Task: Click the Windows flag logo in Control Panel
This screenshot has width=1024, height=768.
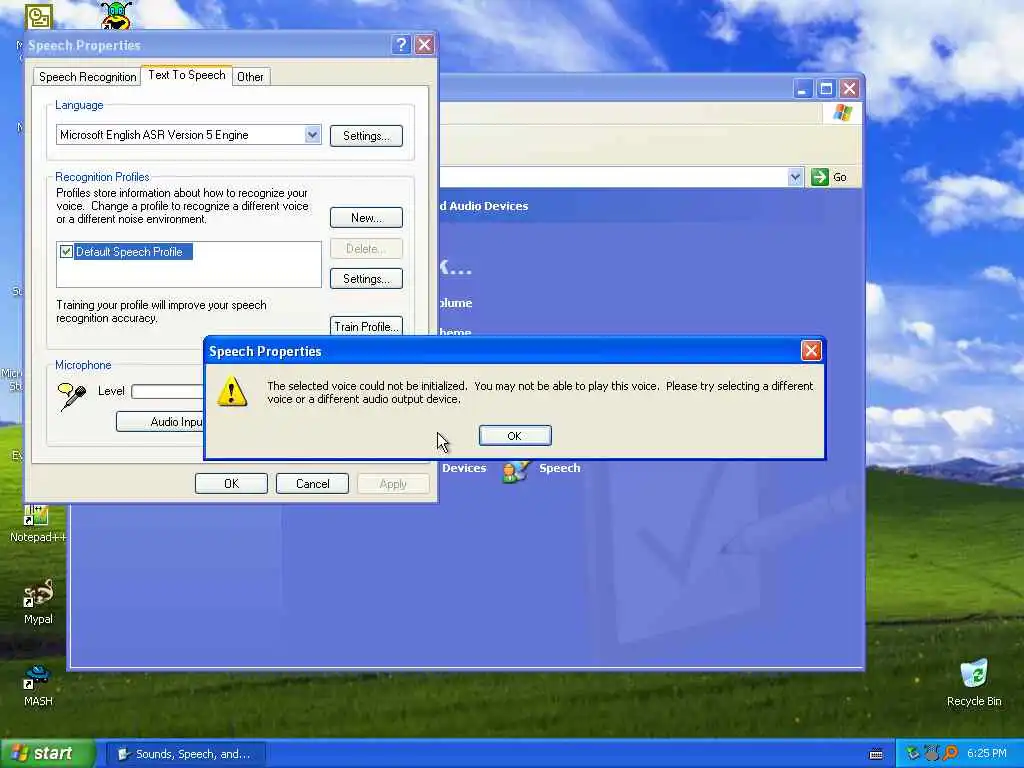Action: pyautogui.click(x=842, y=113)
